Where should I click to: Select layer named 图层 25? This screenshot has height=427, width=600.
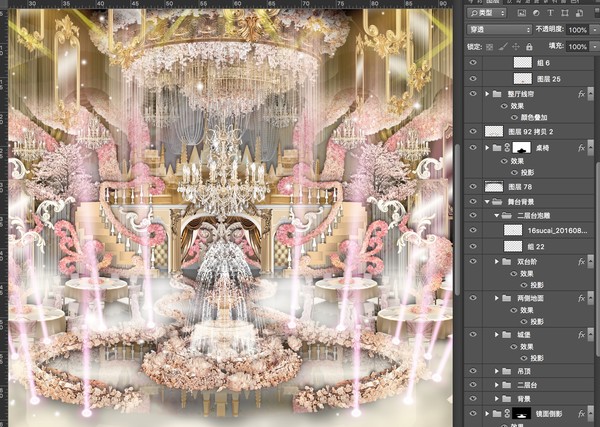549,79
